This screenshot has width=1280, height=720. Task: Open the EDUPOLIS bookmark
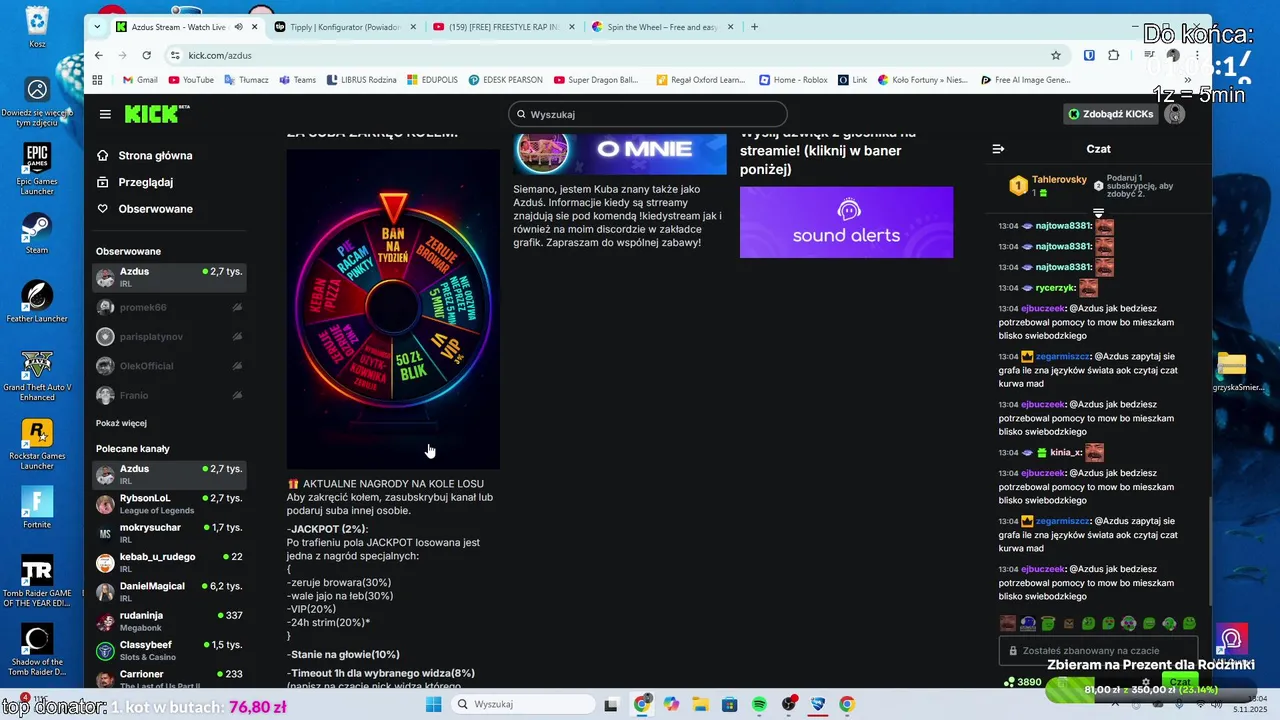(432, 80)
